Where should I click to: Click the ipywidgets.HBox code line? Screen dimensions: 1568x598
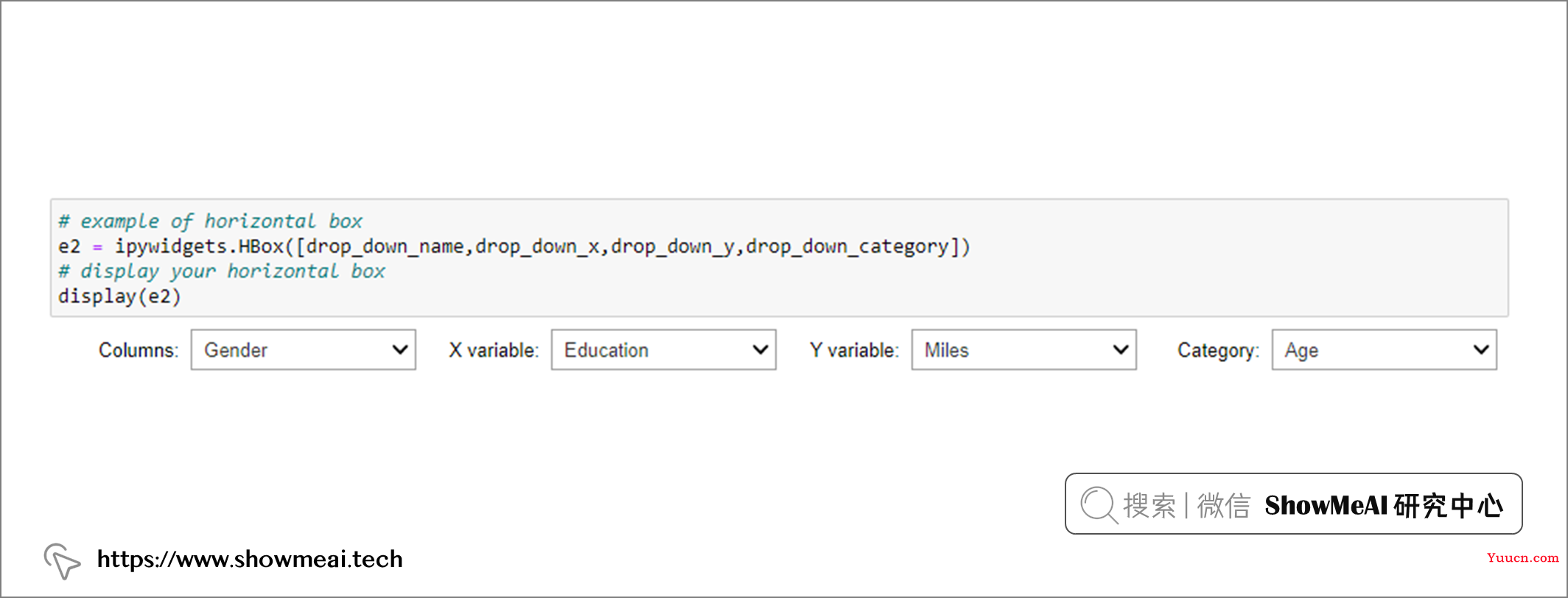514,246
